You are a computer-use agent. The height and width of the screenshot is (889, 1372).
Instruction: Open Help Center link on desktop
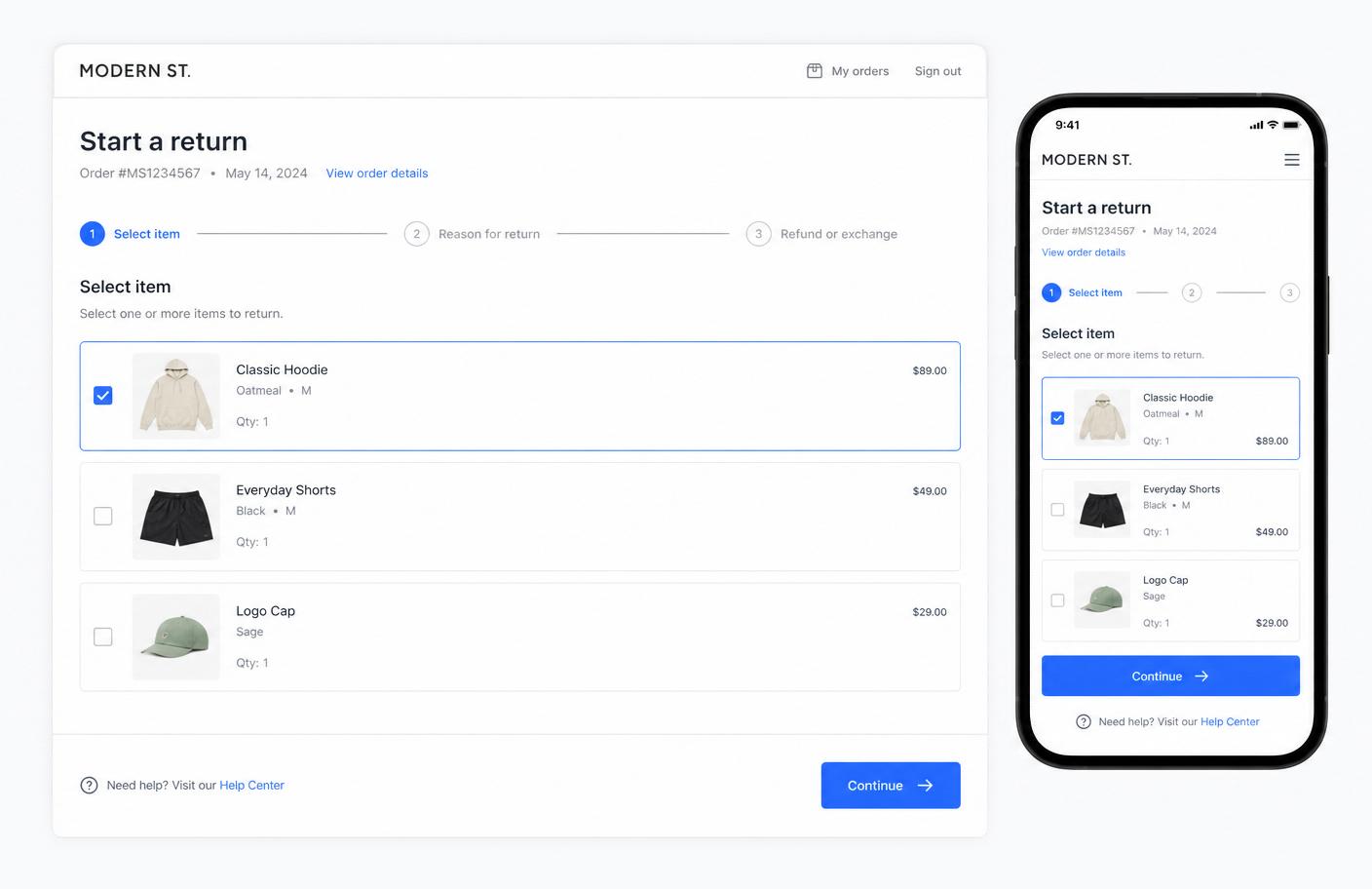(x=251, y=786)
